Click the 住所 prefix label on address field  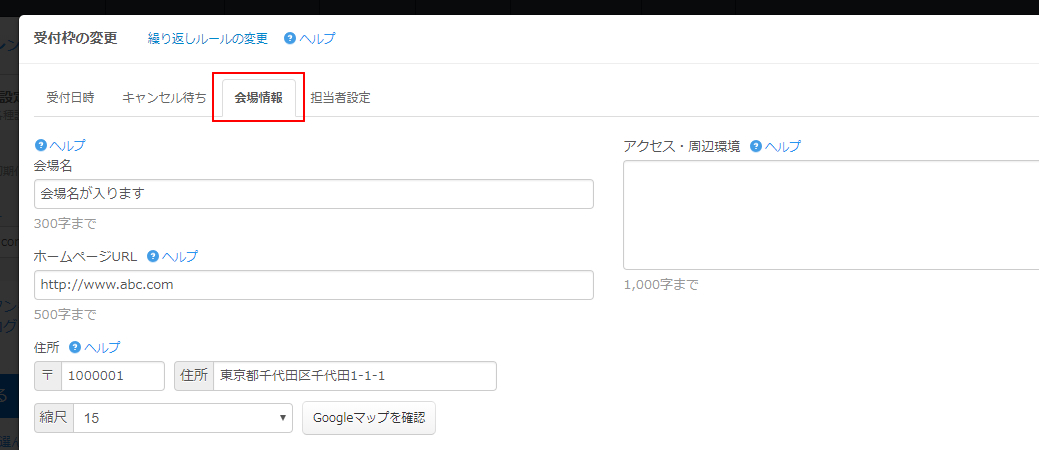pos(194,376)
